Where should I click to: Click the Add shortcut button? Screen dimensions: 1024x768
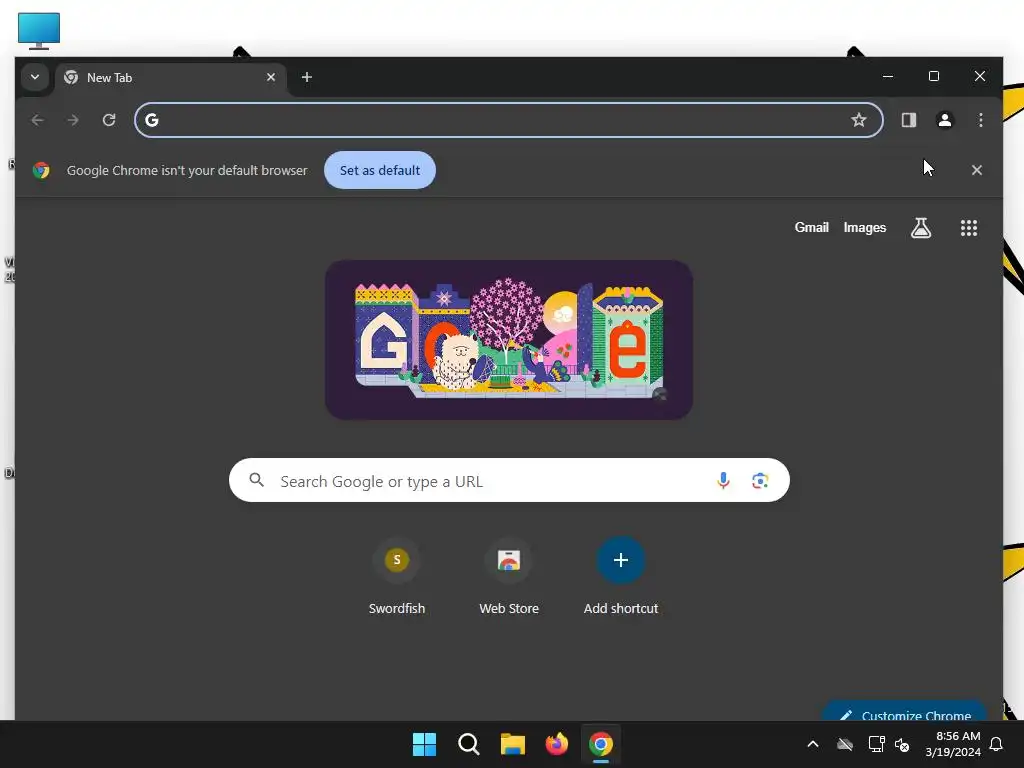(x=620, y=577)
